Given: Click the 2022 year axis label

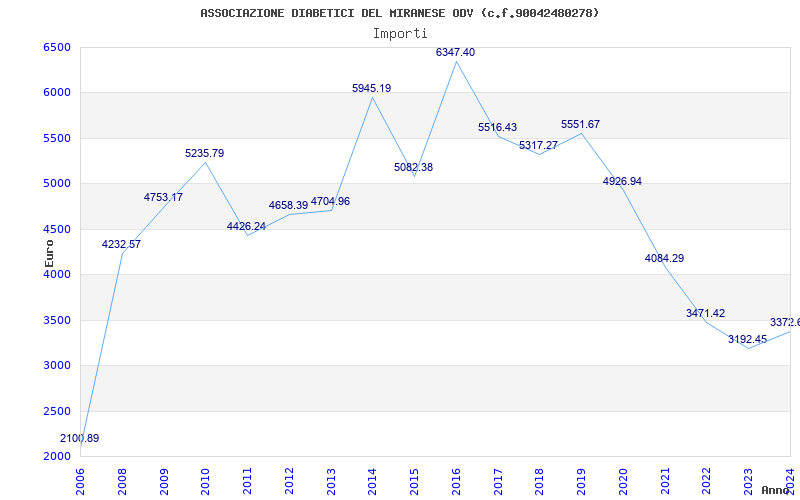Looking at the screenshot, I should pos(707,482).
